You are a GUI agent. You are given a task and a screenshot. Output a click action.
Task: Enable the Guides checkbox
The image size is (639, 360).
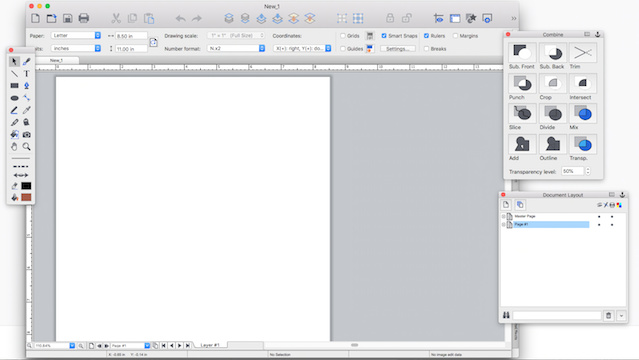343,49
